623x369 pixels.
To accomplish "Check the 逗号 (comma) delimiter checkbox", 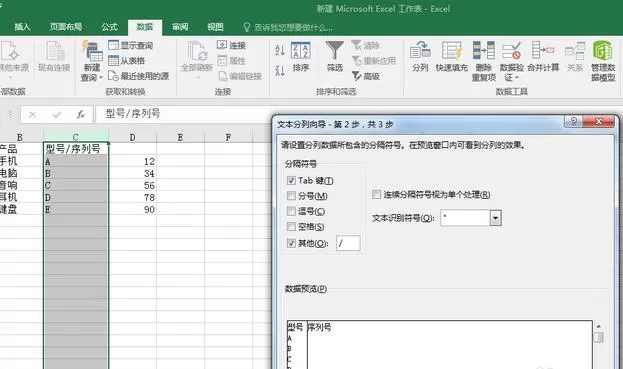I will pyautogui.click(x=291, y=211).
